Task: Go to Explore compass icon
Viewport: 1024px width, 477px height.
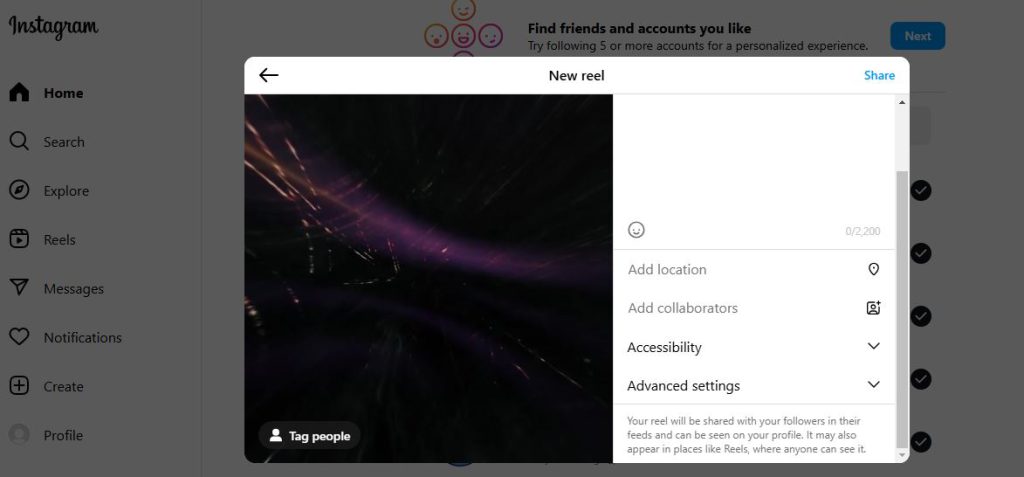Action: pos(19,191)
